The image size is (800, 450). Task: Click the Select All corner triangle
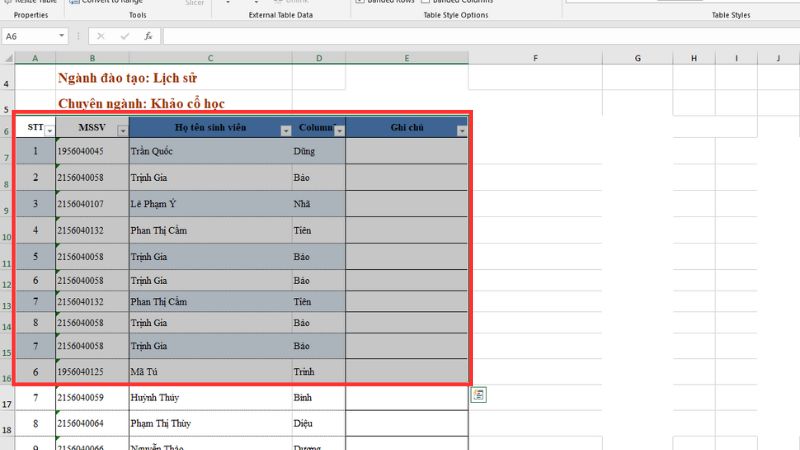(x=8, y=58)
